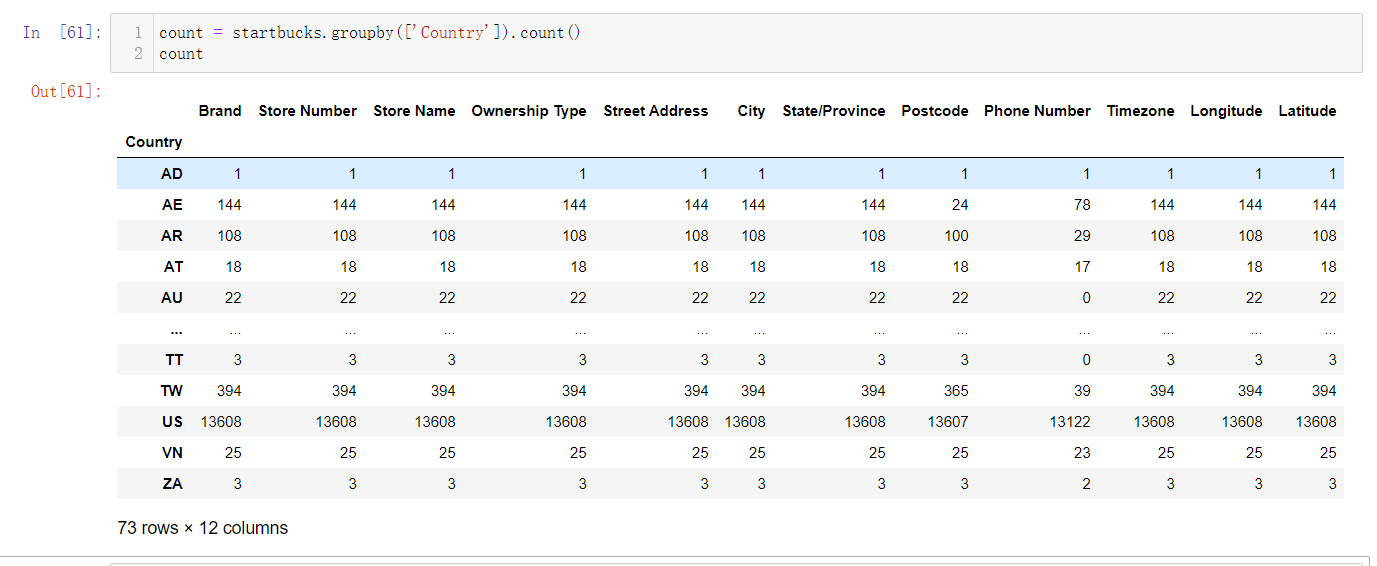Screen dimensions: 1377x566
Task: Click the State/Province column header
Action: point(834,111)
